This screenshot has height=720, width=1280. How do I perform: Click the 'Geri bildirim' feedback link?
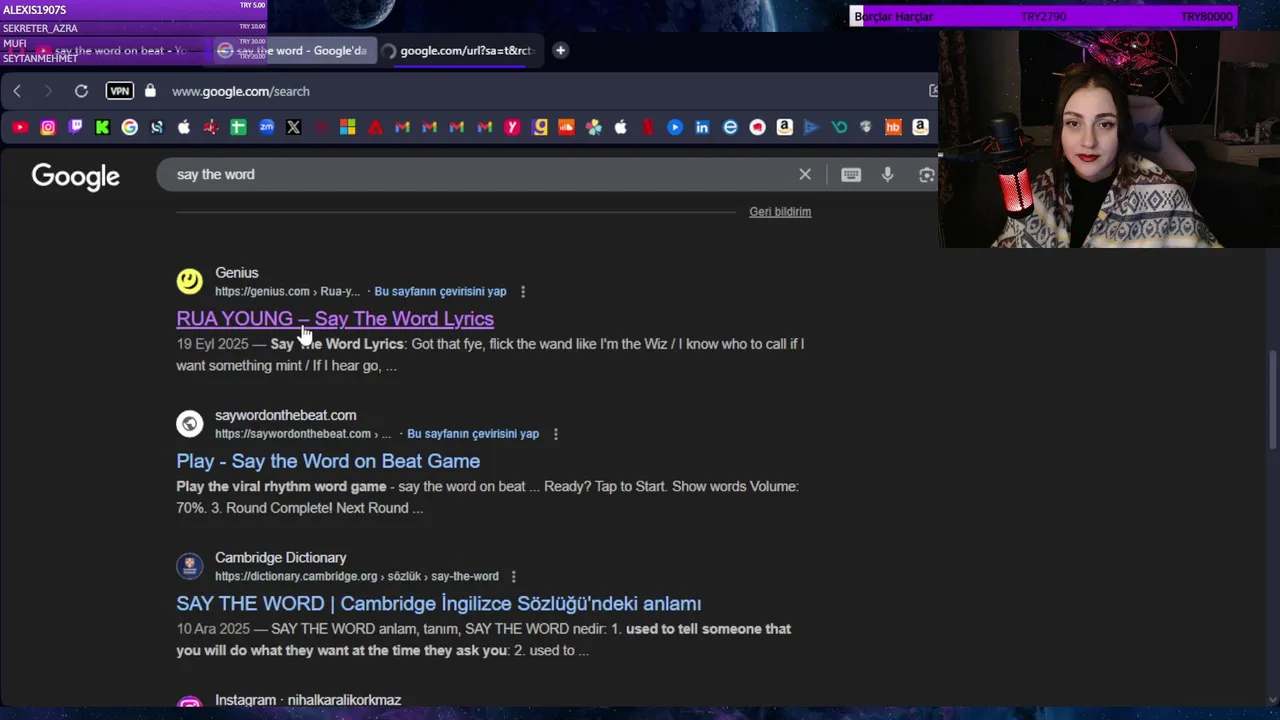point(780,212)
